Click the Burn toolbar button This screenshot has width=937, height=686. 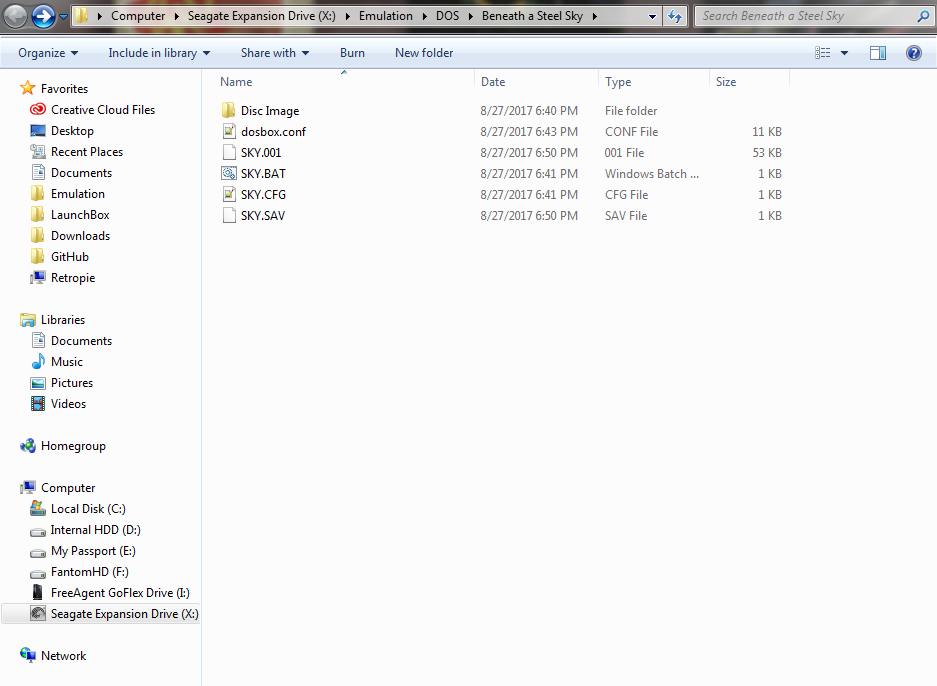(x=352, y=53)
